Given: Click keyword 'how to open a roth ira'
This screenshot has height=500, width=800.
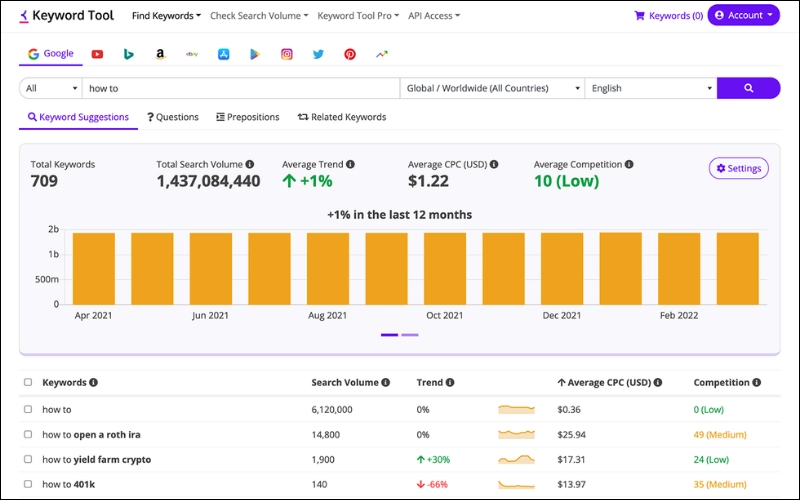Looking at the screenshot, I should pyautogui.click(x=91, y=435).
